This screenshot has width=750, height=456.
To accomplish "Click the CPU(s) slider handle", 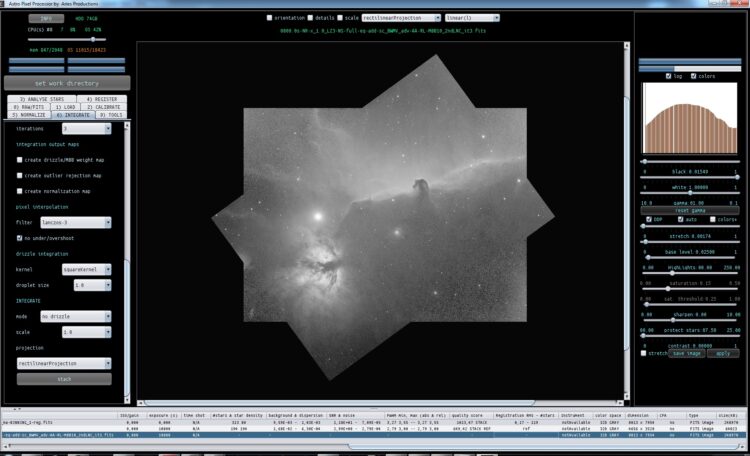I will [93, 39].
